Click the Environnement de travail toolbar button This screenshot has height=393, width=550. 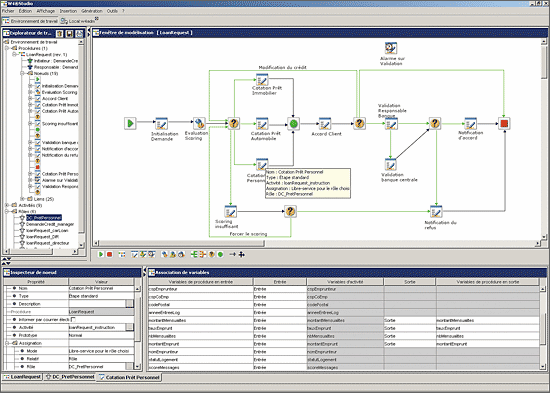click(30, 21)
